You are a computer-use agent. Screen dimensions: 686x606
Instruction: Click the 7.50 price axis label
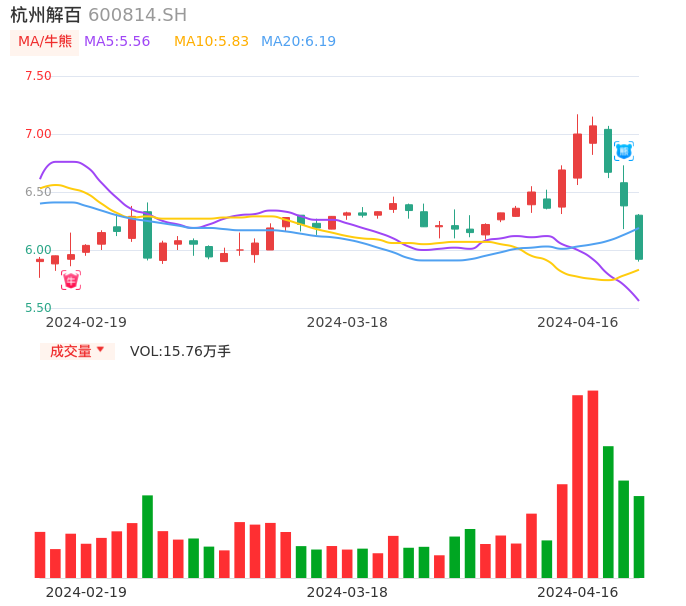(x=38, y=76)
